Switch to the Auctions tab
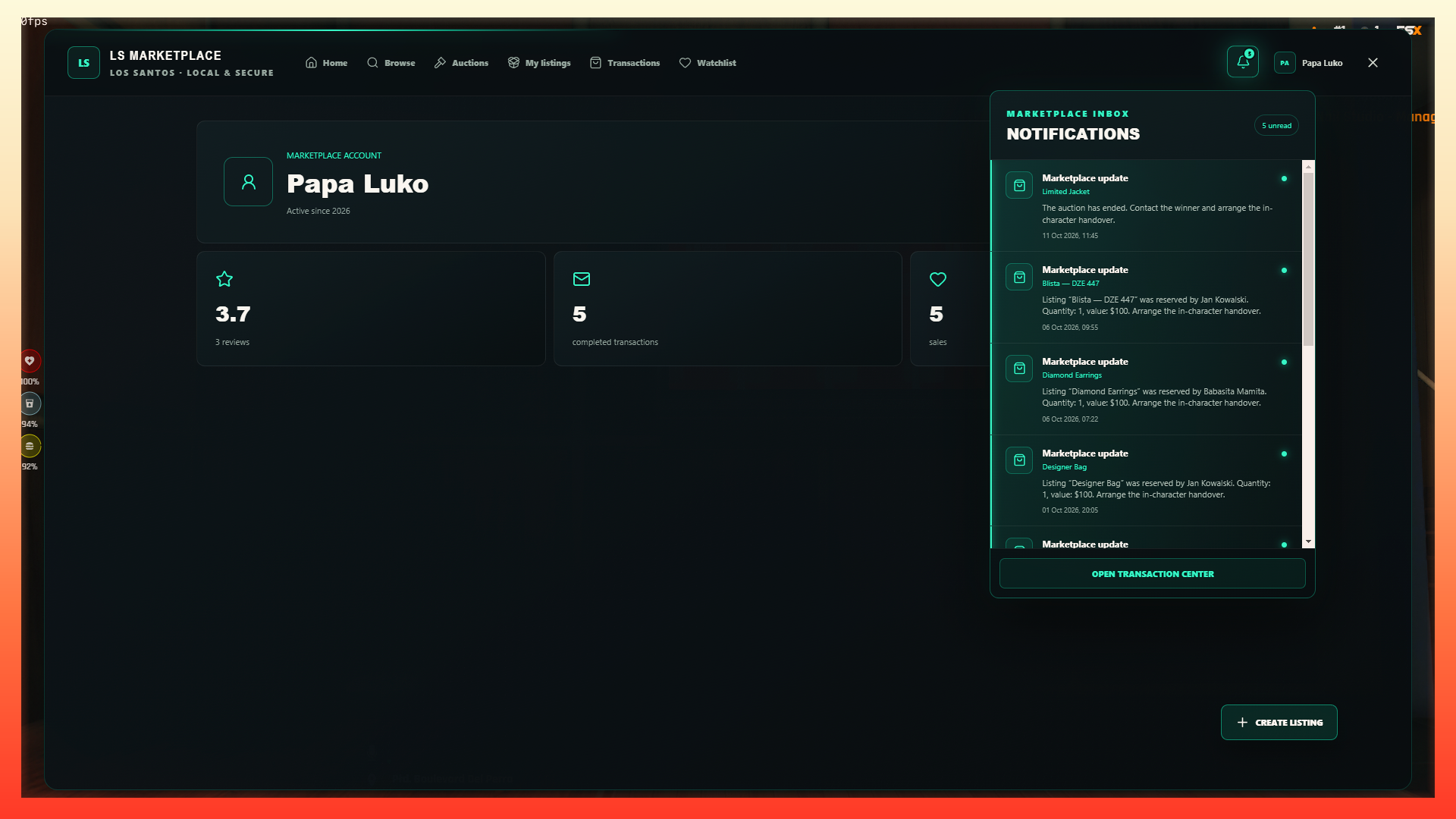1456x819 pixels. [461, 63]
